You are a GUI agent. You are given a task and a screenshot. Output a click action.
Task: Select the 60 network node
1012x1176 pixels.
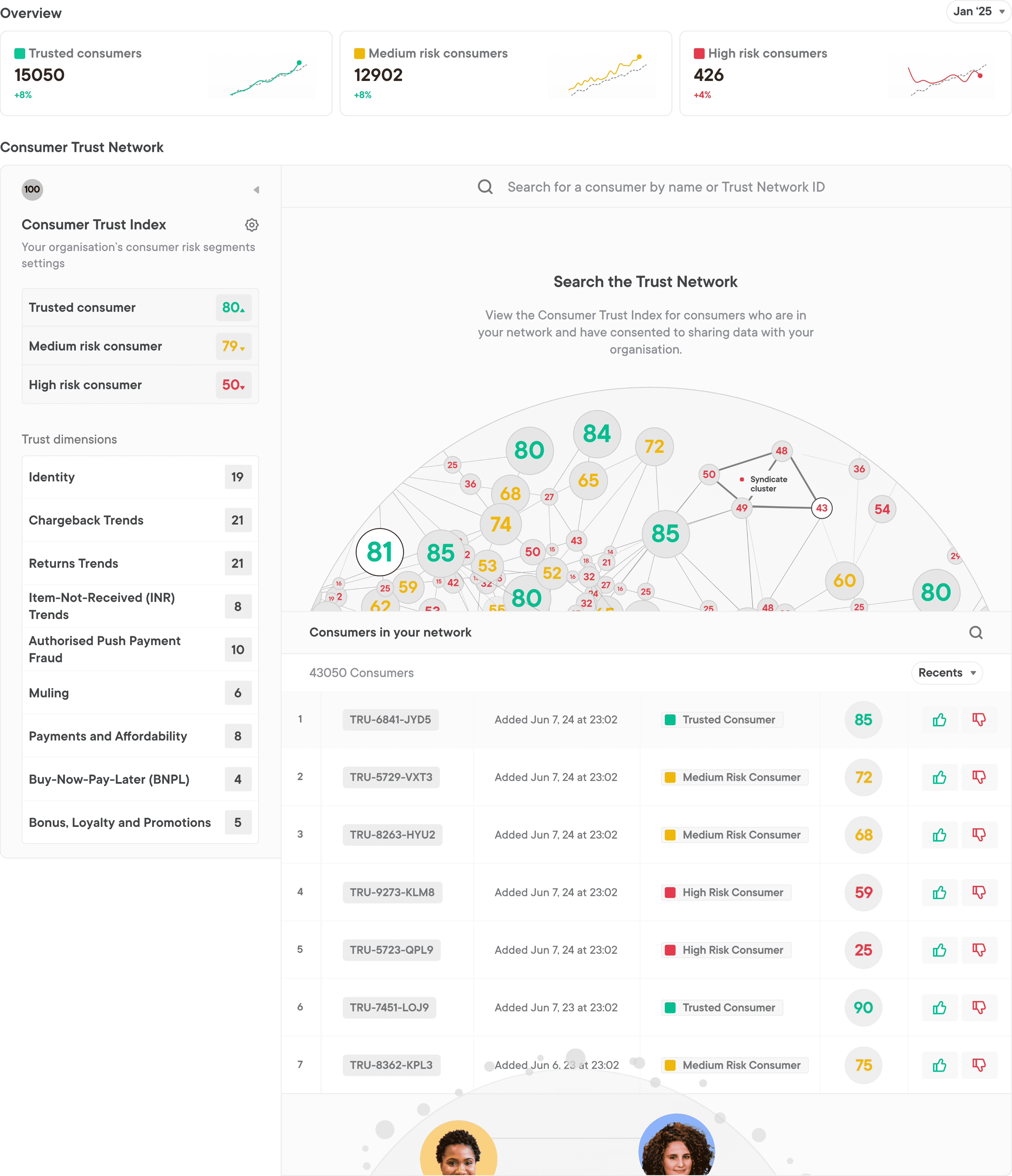(x=845, y=581)
